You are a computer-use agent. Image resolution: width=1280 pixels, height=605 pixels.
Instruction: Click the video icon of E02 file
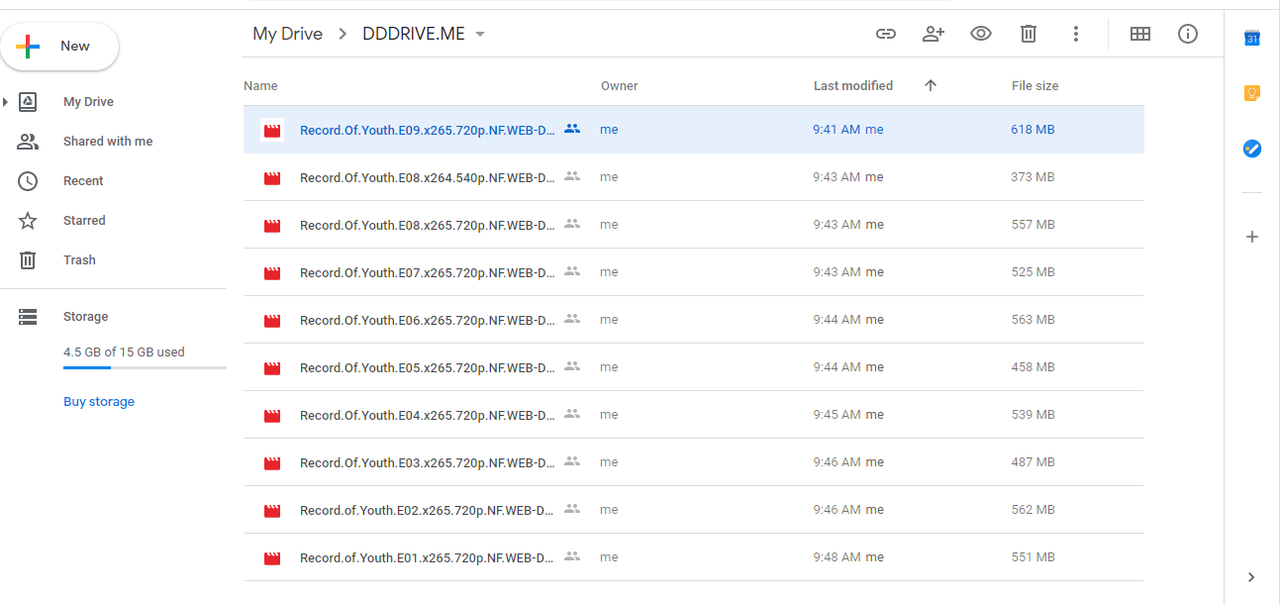(271, 511)
